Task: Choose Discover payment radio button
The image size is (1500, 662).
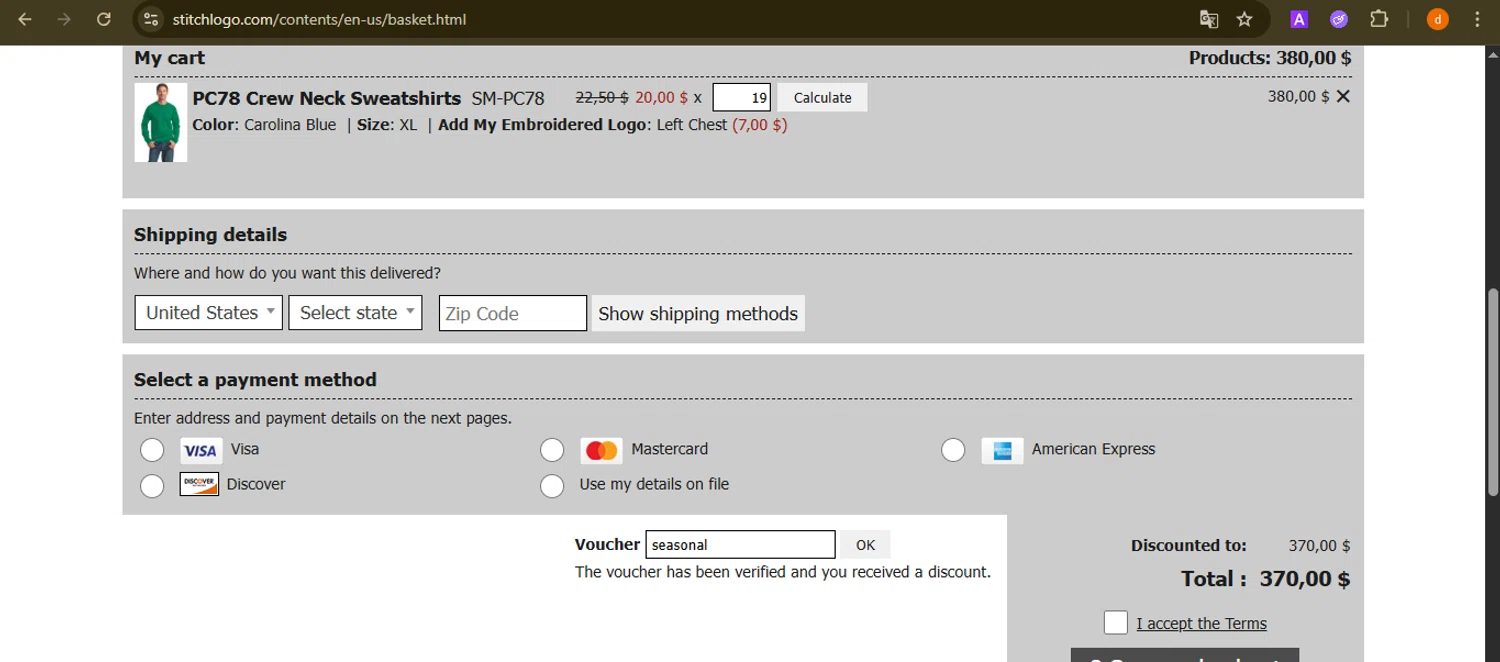Action: pyautogui.click(x=152, y=486)
